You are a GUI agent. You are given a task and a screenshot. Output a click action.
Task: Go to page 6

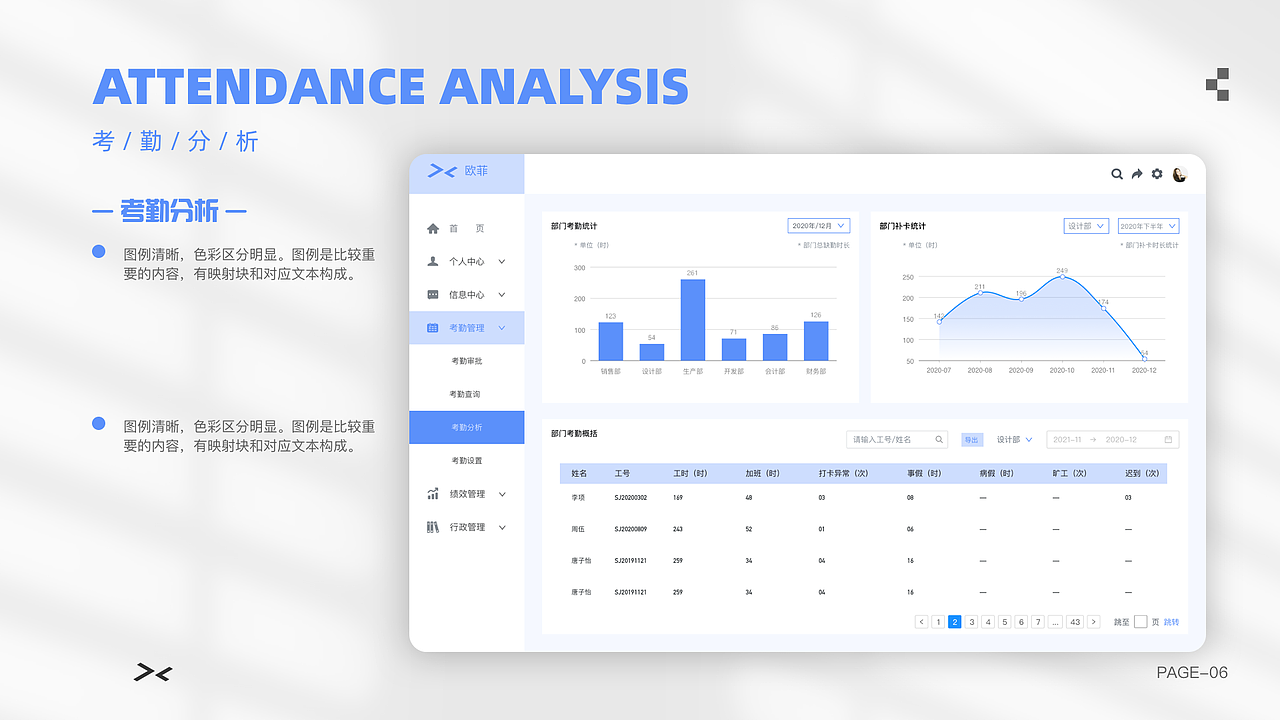[x=1021, y=622]
